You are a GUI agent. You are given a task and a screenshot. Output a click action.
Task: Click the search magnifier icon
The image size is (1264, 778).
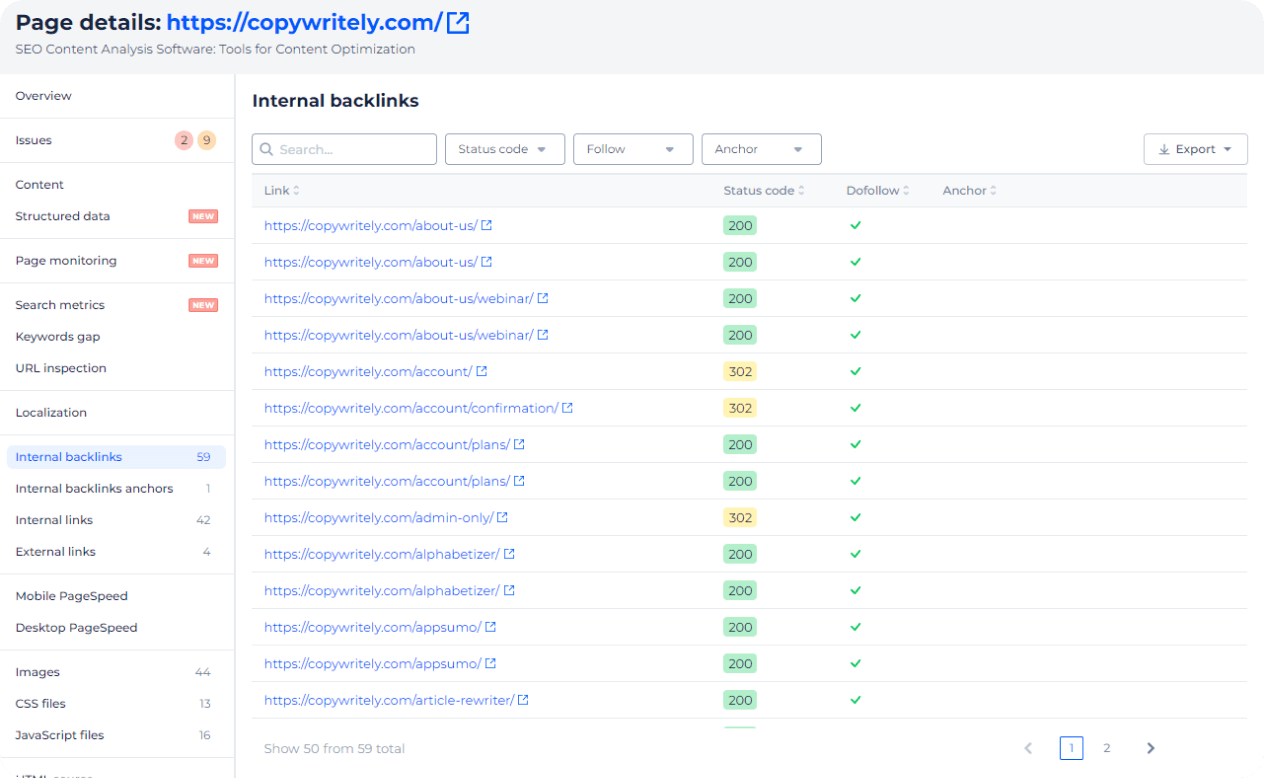[267, 149]
